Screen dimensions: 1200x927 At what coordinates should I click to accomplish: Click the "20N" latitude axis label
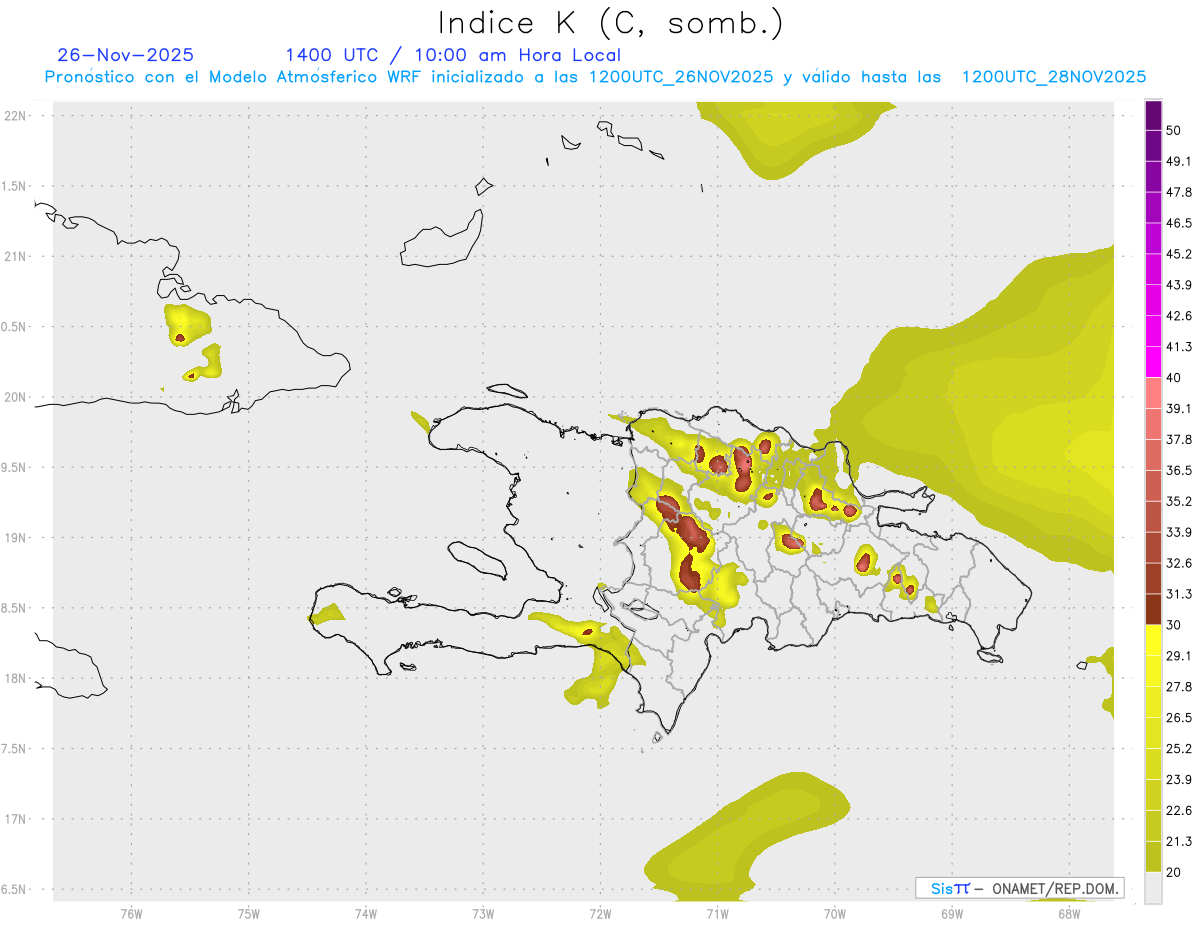(16, 397)
